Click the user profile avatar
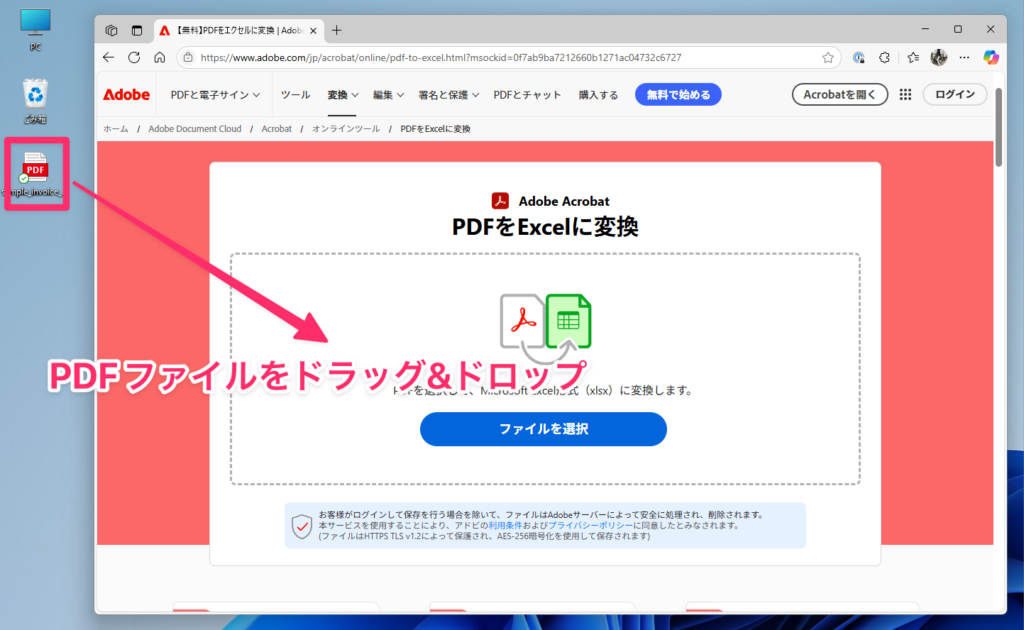The image size is (1024, 630). 938,57
